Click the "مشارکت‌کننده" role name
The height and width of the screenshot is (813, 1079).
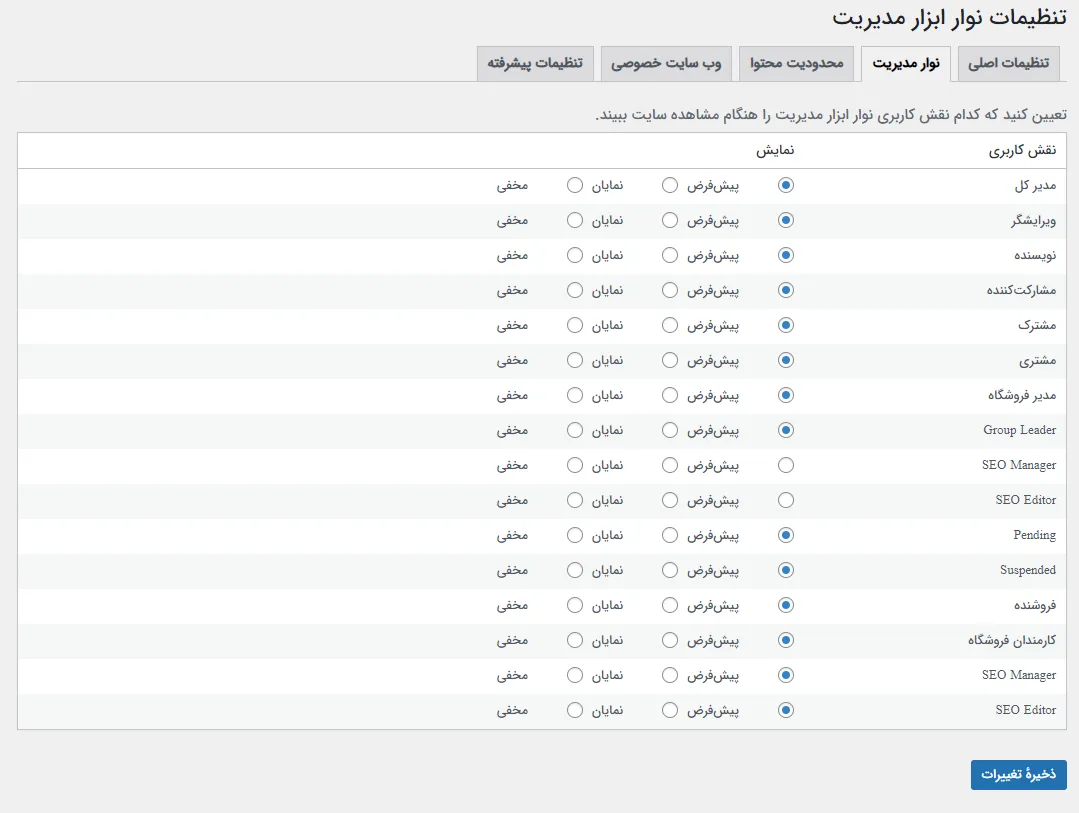[x=1021, y=291]
